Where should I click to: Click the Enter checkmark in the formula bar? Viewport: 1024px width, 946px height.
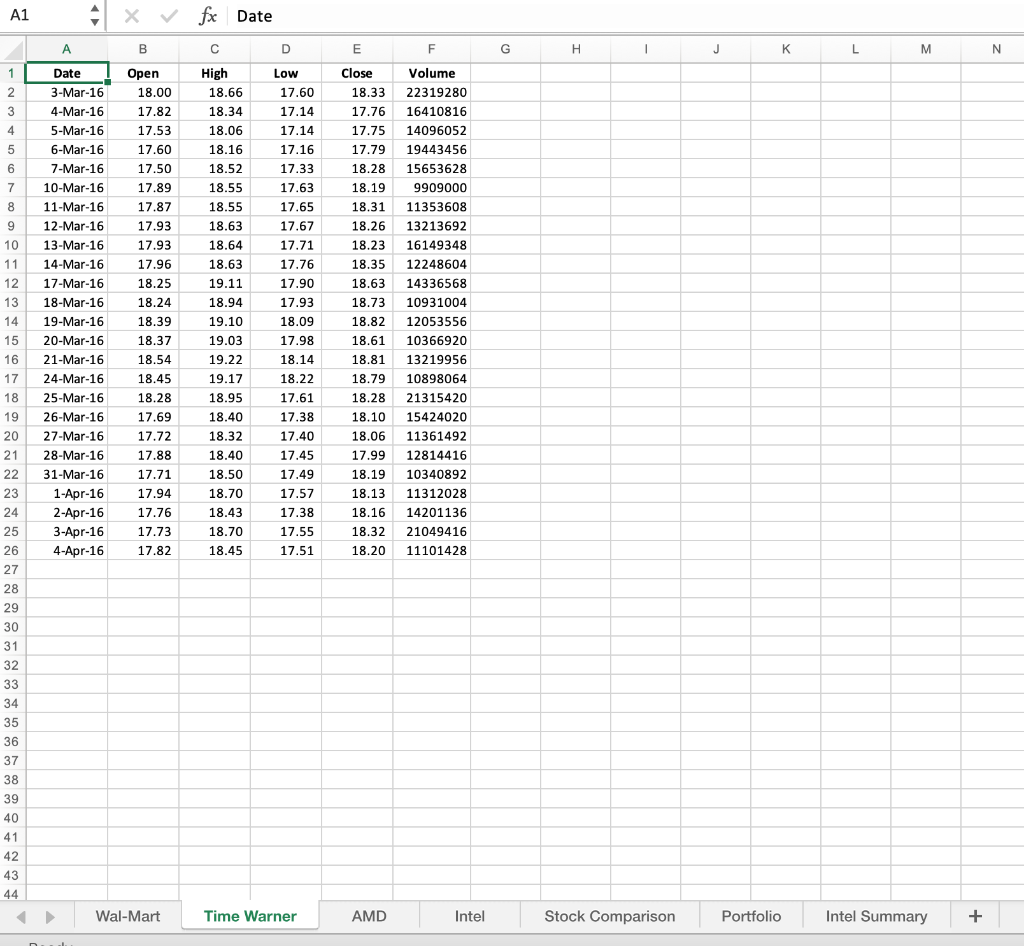coord(168,15)
